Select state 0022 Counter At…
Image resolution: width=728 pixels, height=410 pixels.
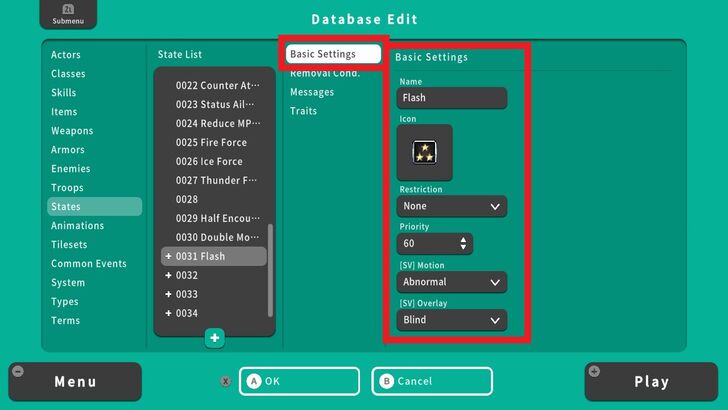[x=214, y=85]
